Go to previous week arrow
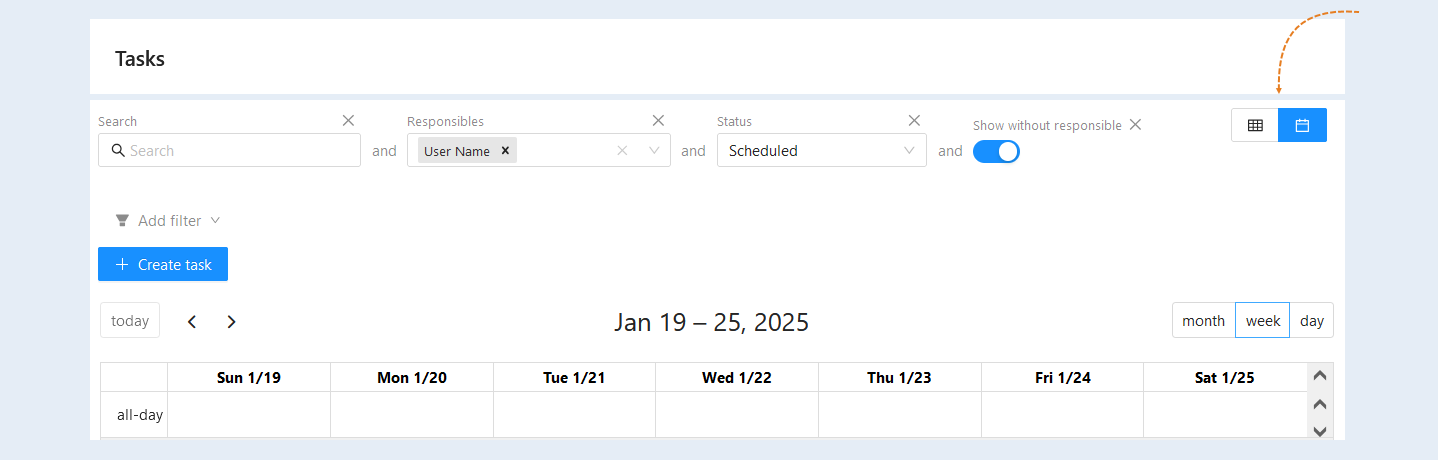This screenshot has height=460, width=1438. point(192,321)
